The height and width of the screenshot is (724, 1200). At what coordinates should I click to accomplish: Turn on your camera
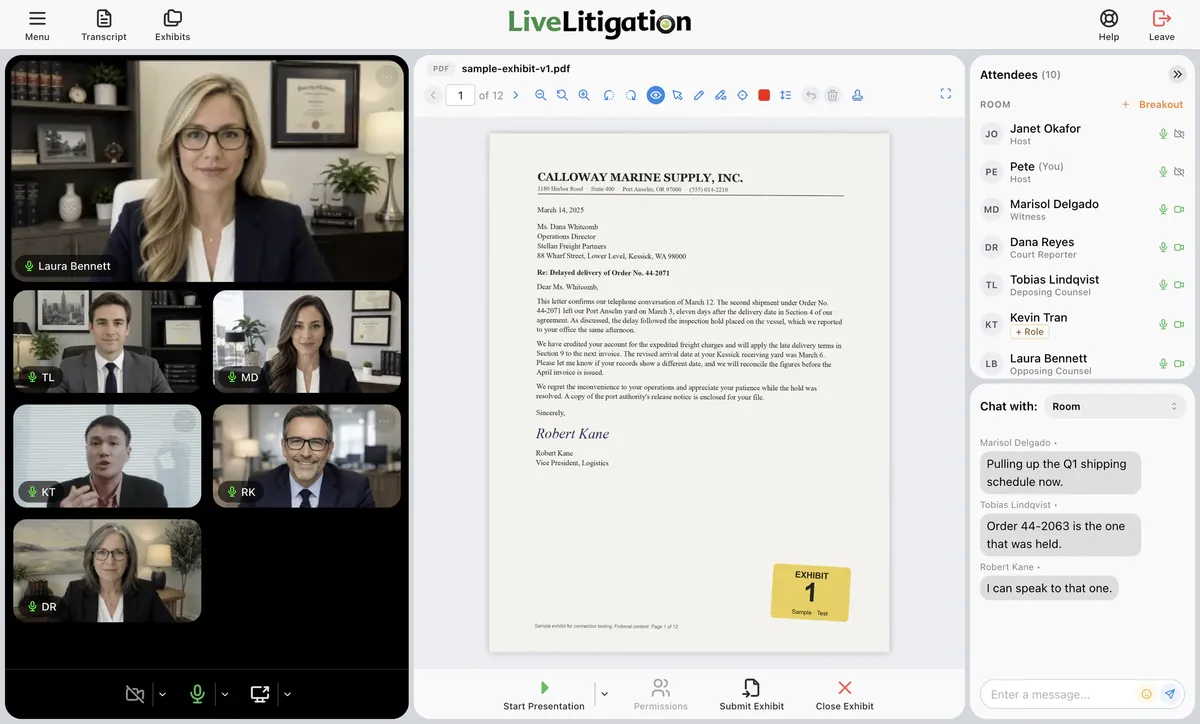pyautogui.click(x=135, y=694)
